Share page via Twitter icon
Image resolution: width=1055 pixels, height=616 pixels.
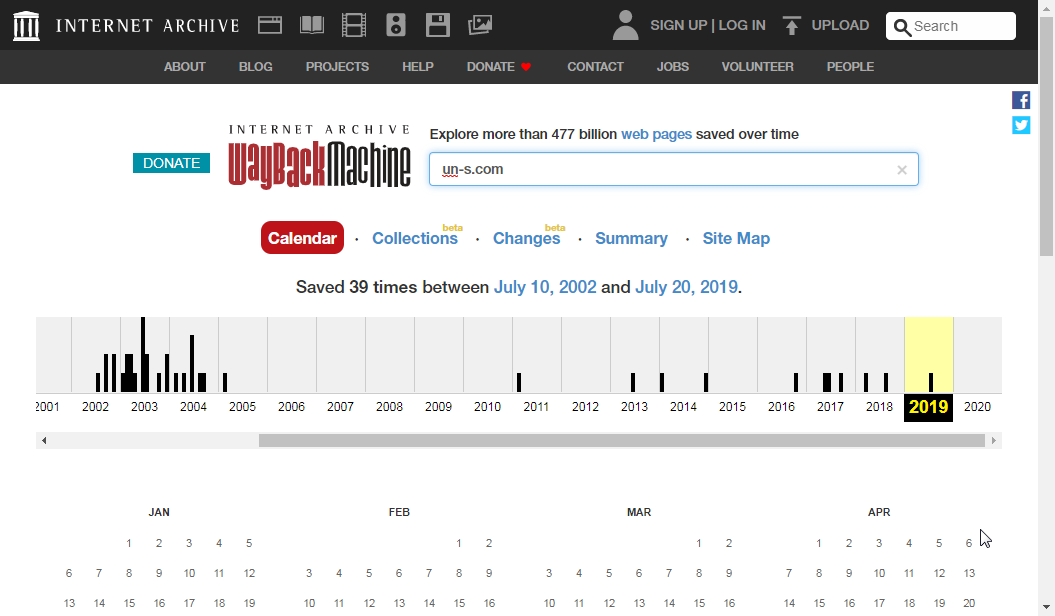(x=1021, y=125)
